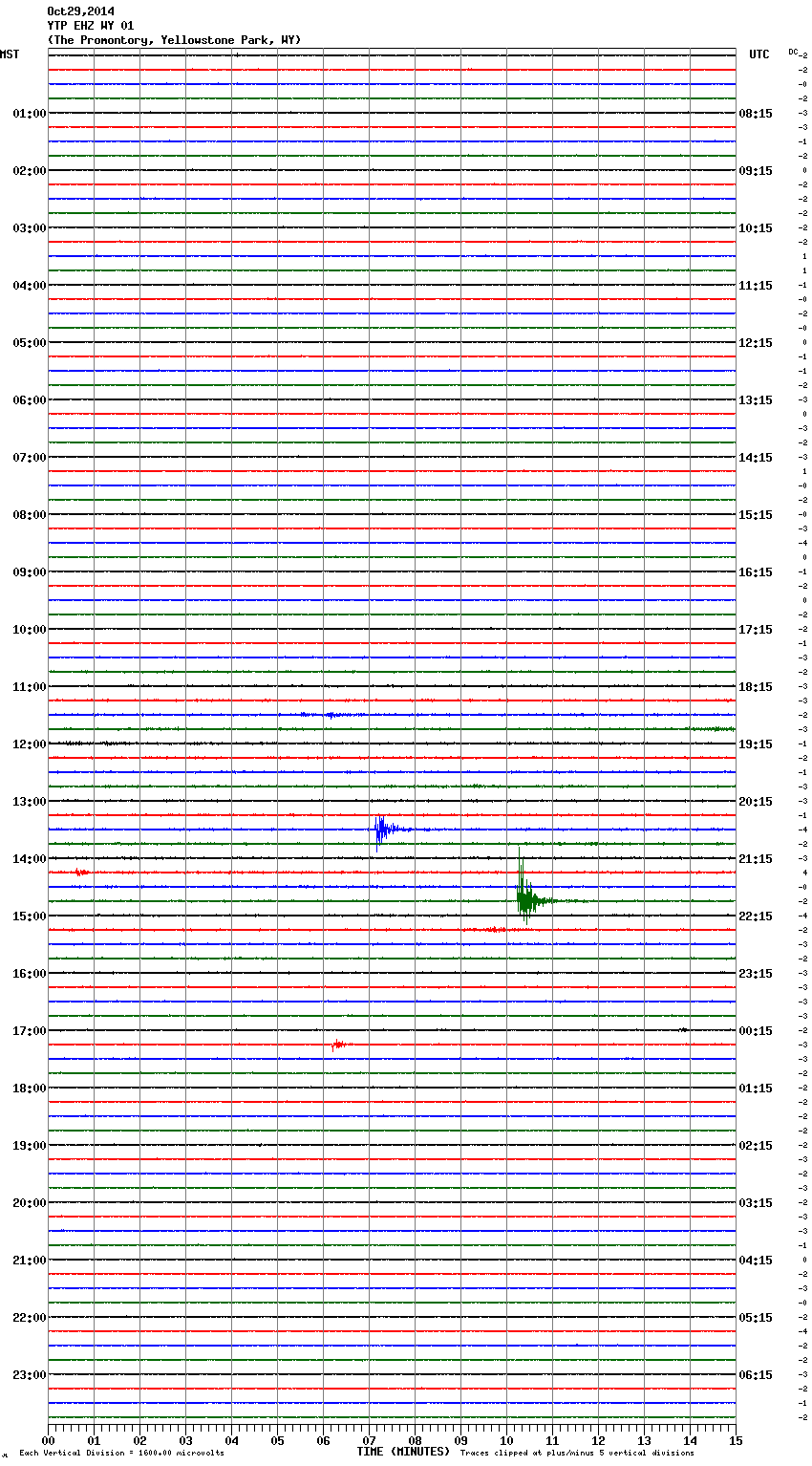
Task: Click the '14:00' MST row label
Action: [x=30, y=859]
